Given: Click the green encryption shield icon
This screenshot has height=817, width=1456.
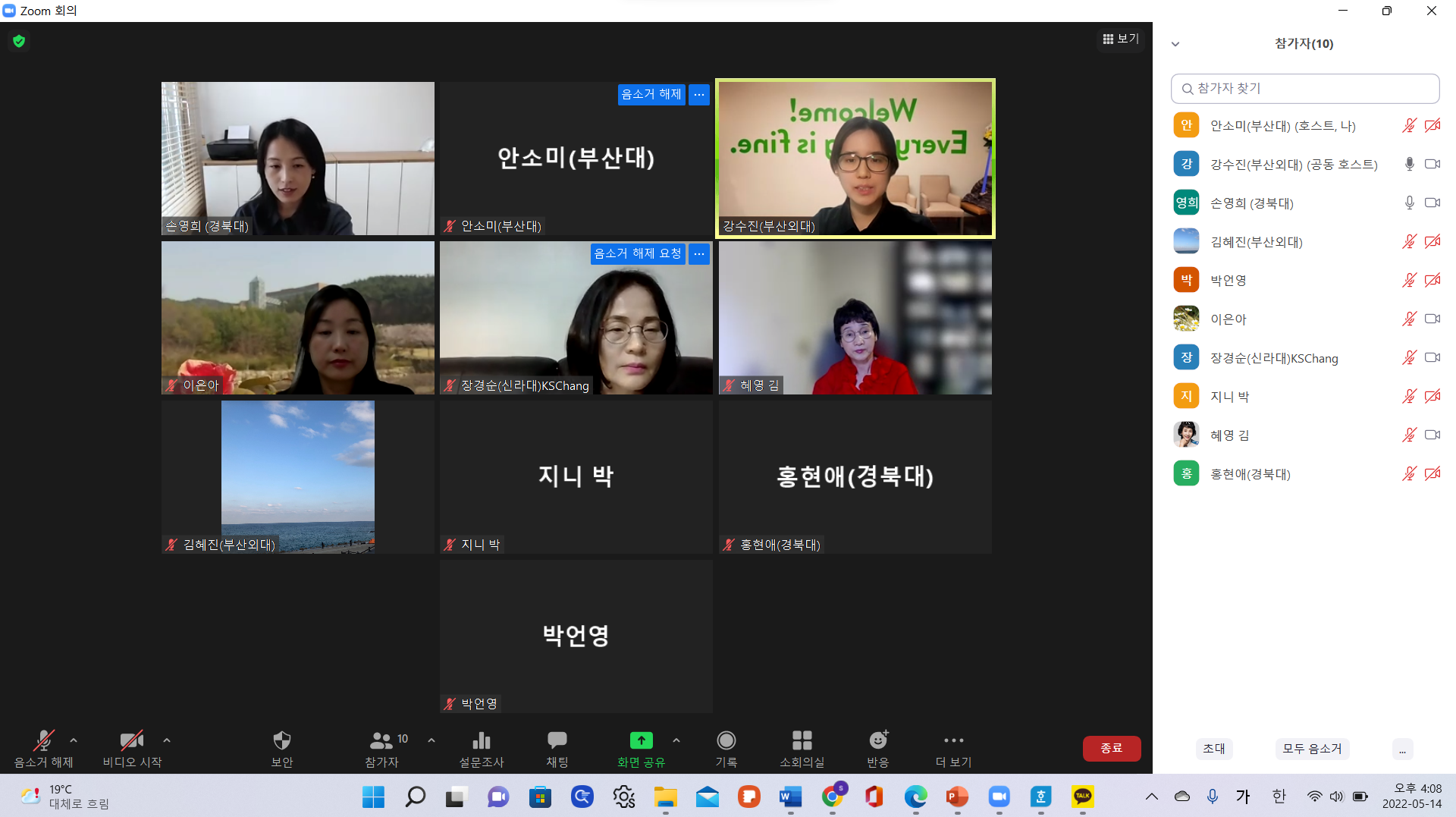Looking at the screenshot, I should pyautogui.click(x=19, y=41).
